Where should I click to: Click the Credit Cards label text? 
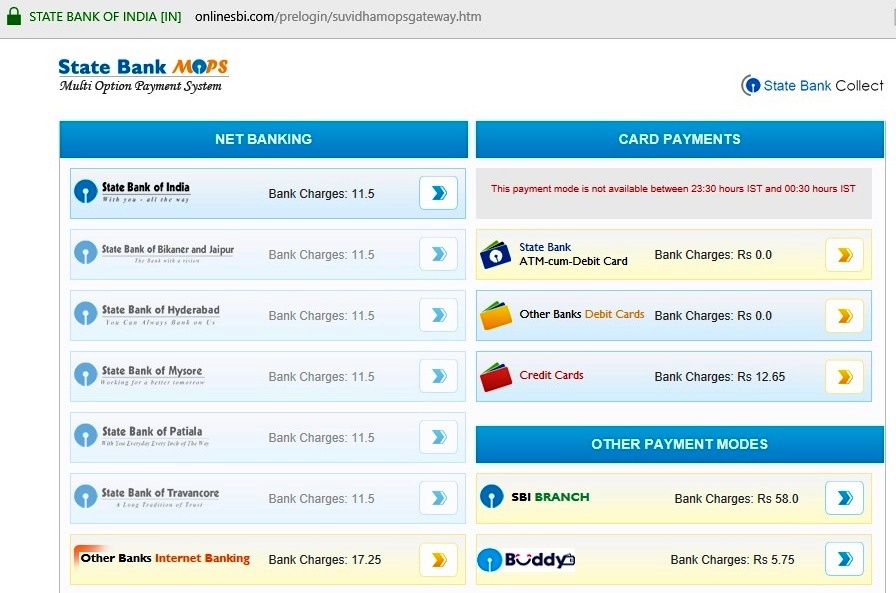tap(551, 375)
